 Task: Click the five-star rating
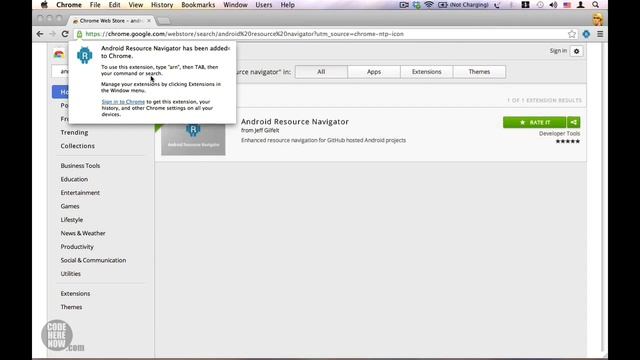[567, 141]
